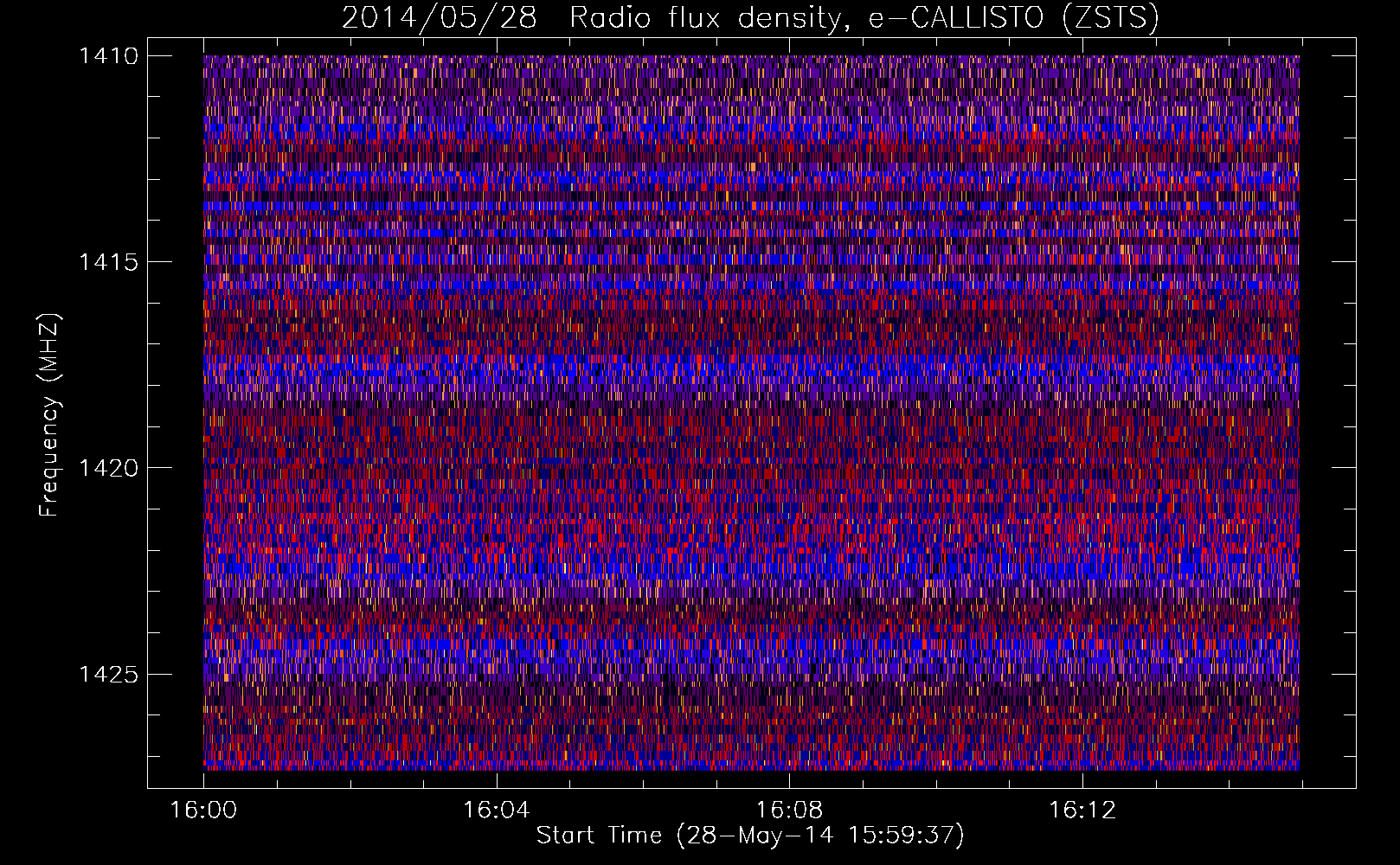Click the '1425' frequency axis label

tap(108, 674)
